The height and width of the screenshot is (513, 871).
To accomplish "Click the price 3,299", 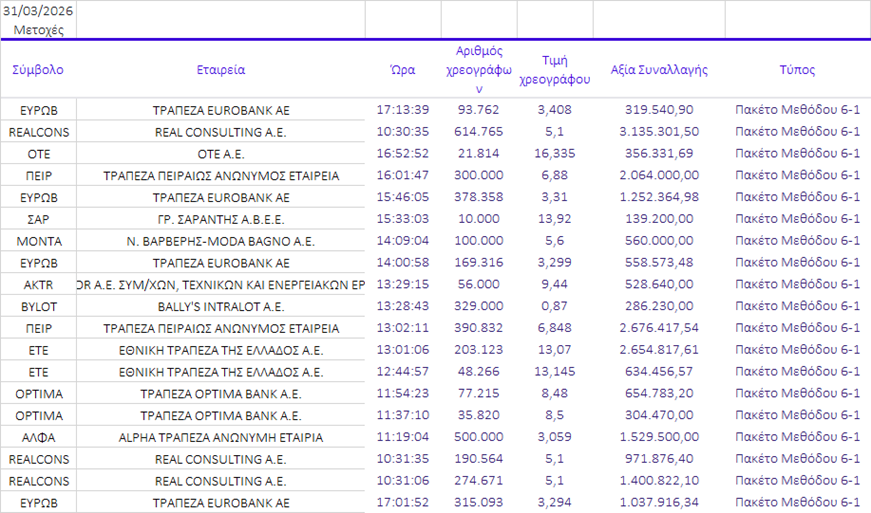I will [554, 263].
